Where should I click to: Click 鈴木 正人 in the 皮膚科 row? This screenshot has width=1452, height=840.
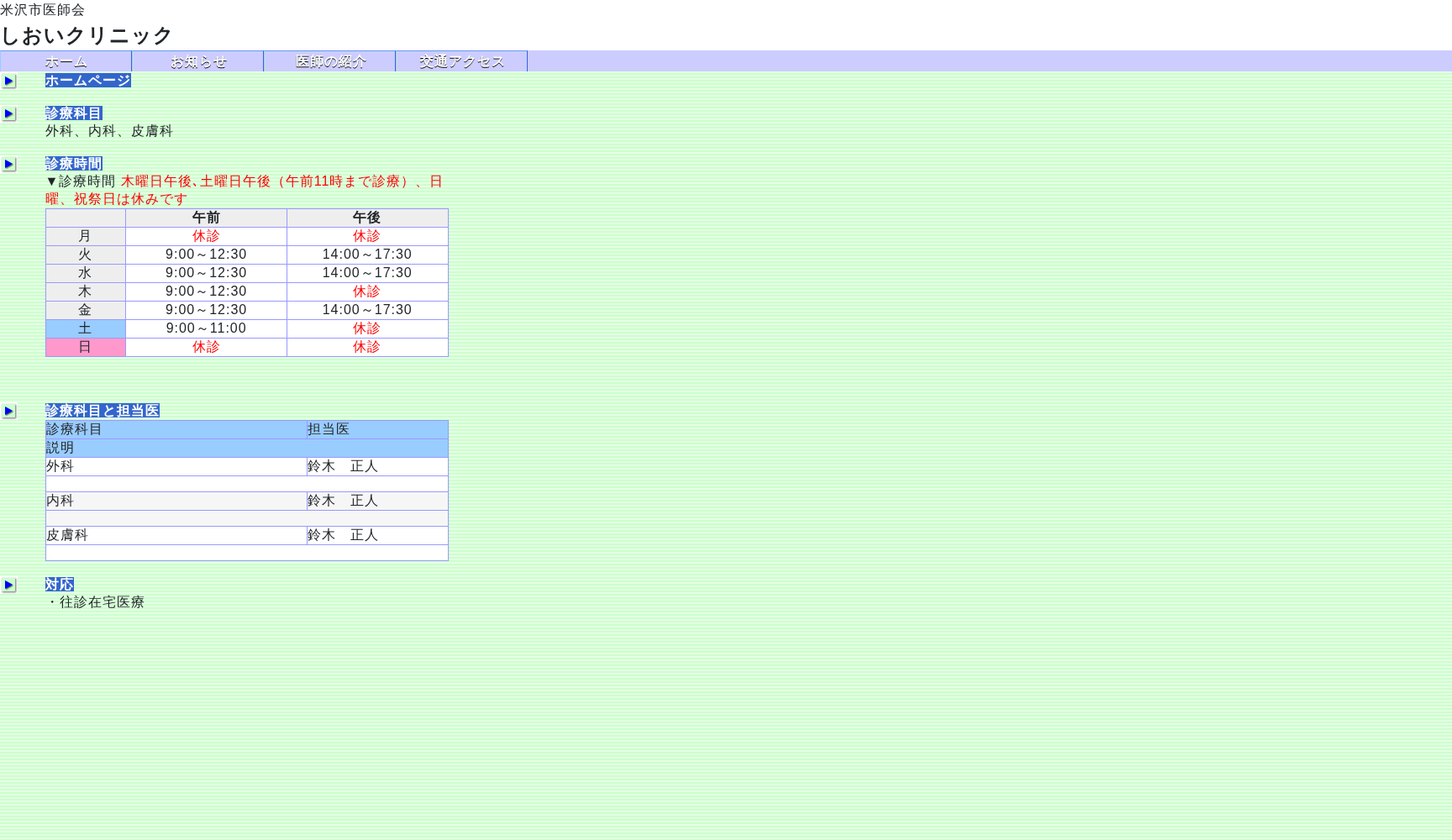(x=342, y=535)
